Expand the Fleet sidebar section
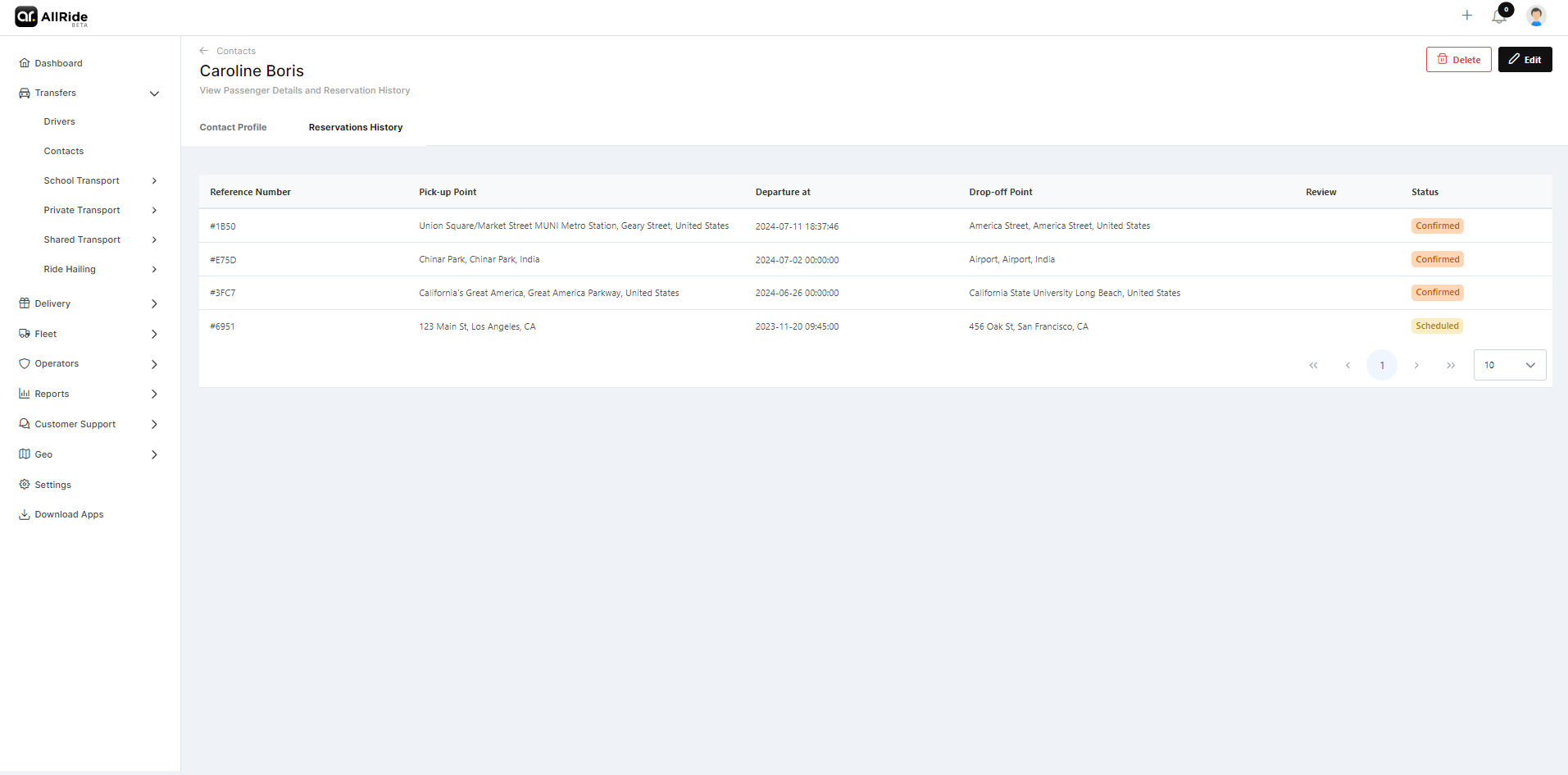This screenshot has height=775, width=1568. pyautogui.click(x=154, y=334)
